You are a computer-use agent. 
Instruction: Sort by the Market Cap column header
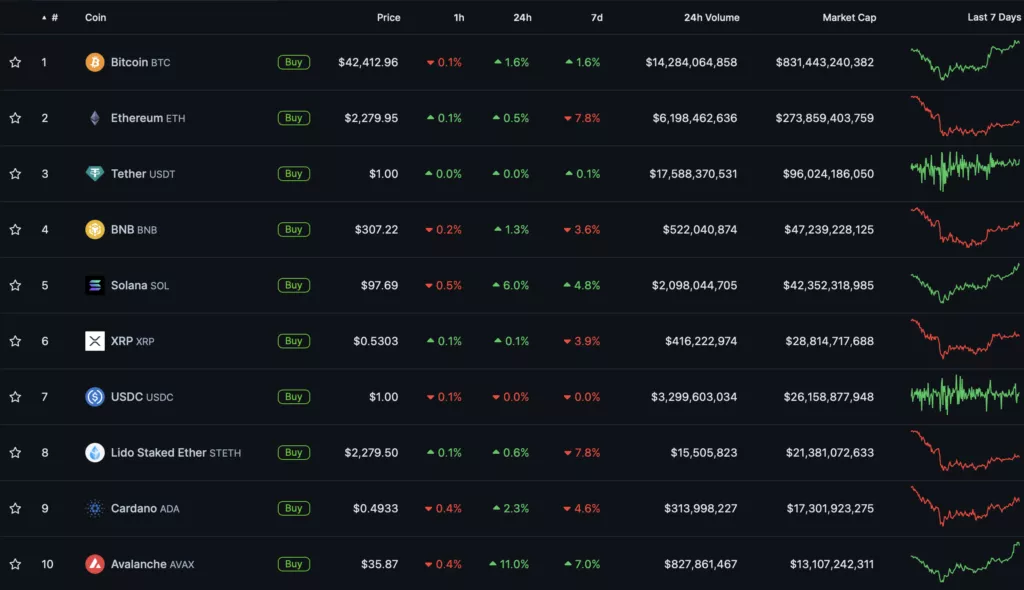point(849,18)
